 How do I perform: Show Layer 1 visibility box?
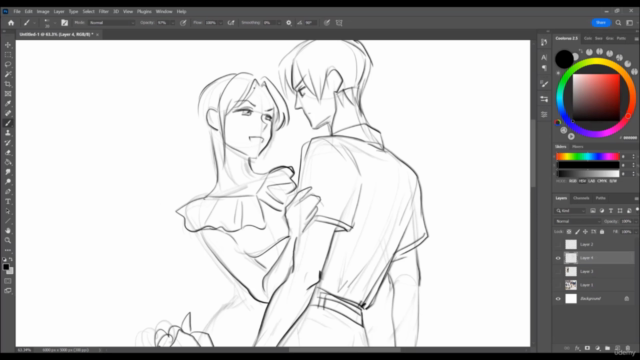click(558, 285)
